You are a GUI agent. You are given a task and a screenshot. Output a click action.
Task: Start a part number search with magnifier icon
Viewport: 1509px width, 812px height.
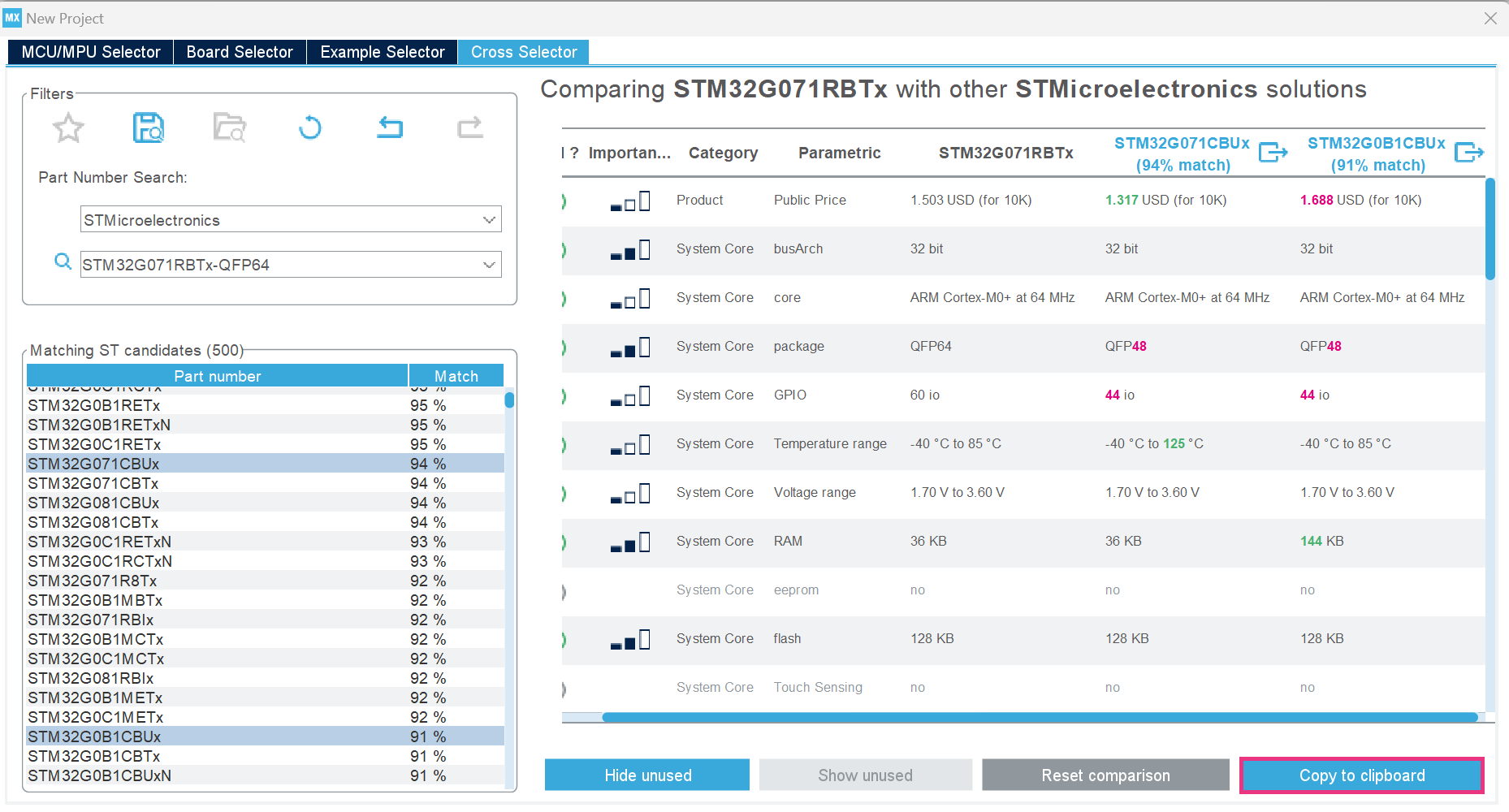(63, 261)
